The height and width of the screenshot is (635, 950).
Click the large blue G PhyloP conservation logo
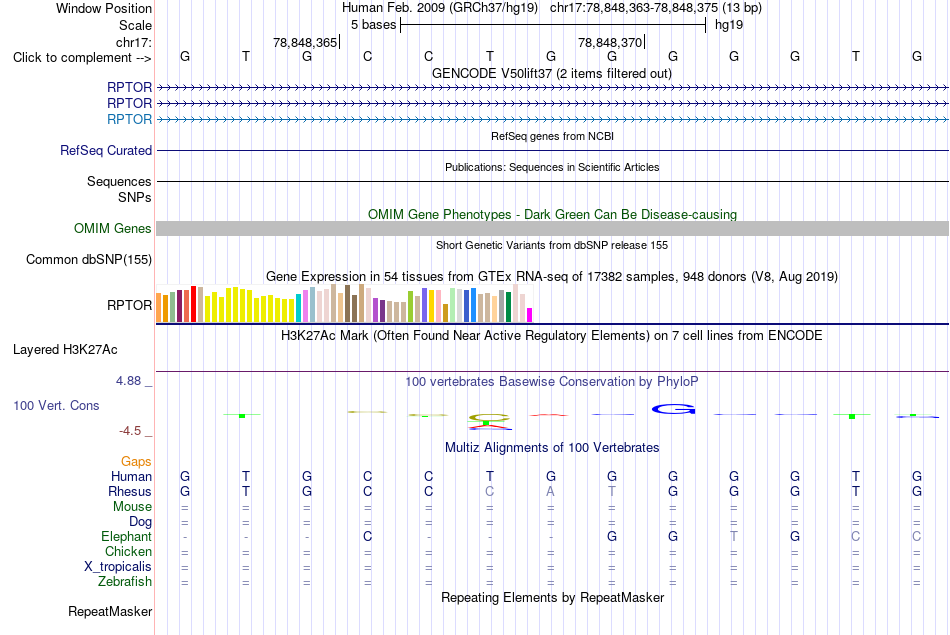click(673, 410)
